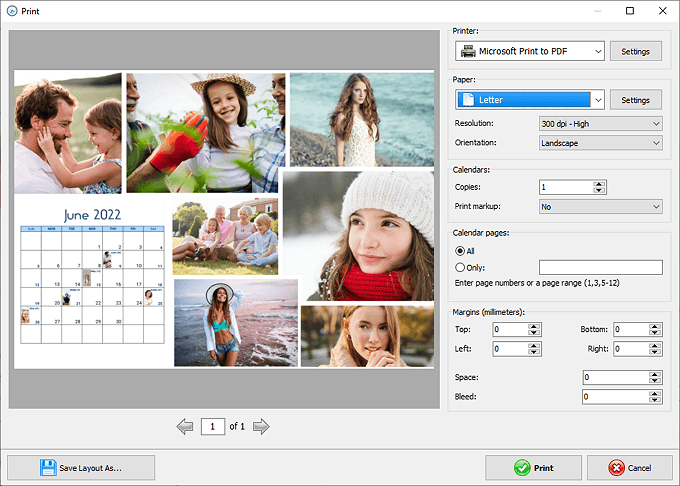The image size is (680, 486).
Task: Decrease the Left margin value
Action: (x=534, y=352)
